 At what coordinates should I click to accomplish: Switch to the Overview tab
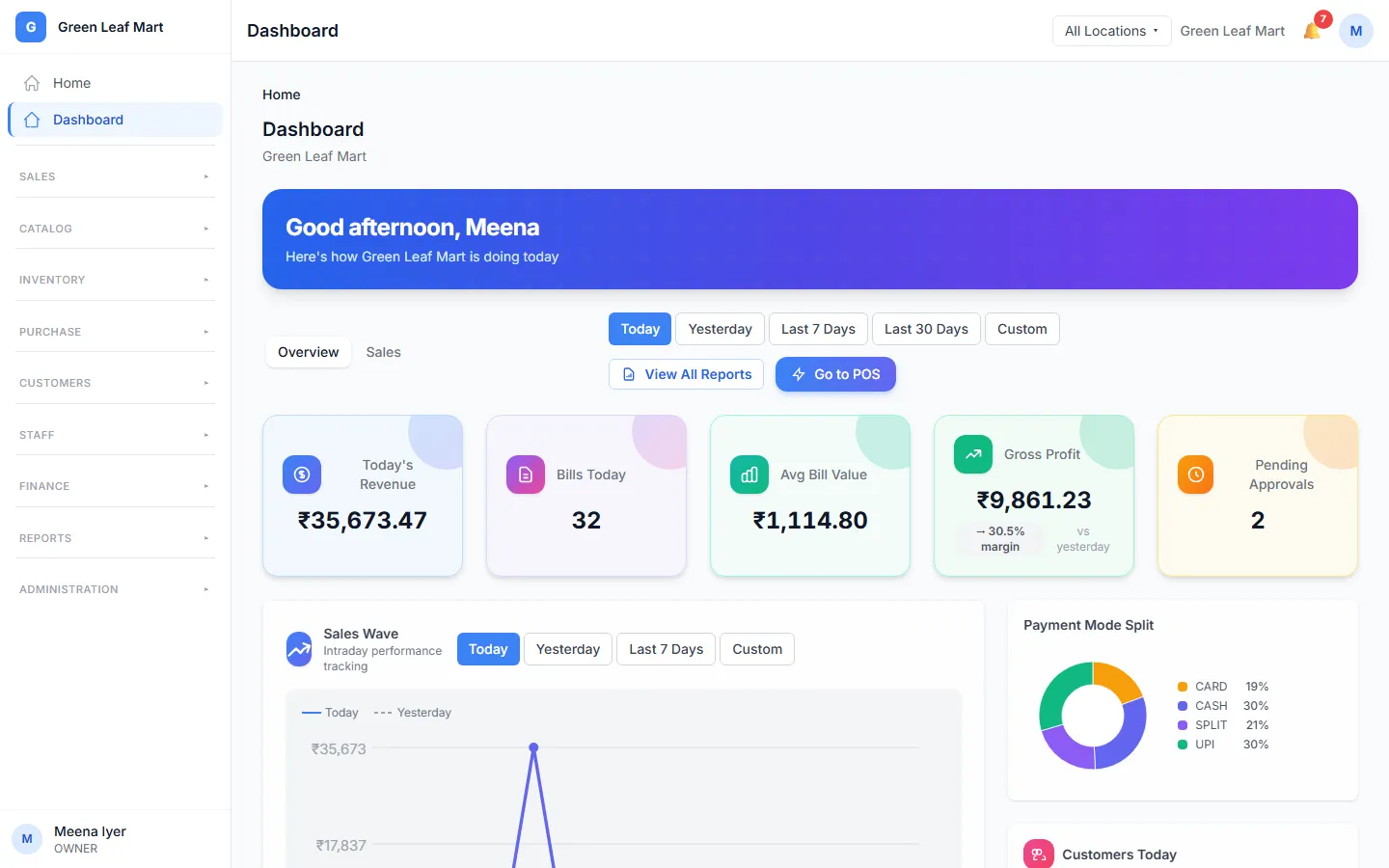309,352
